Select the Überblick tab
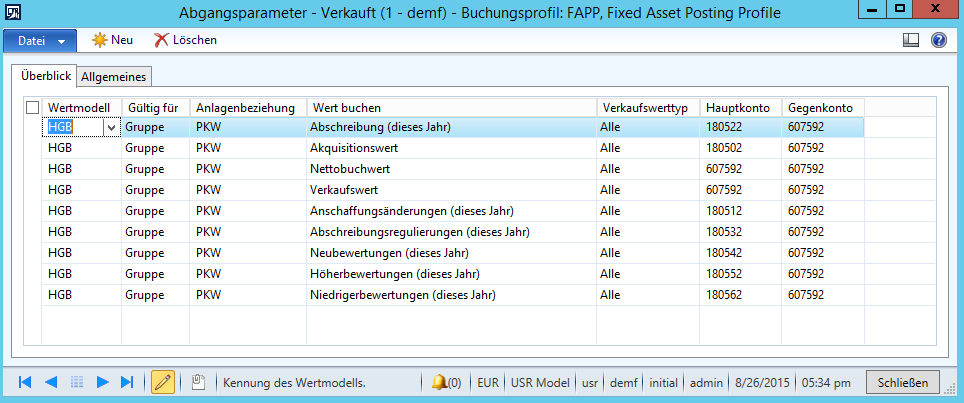 [45, 76]
